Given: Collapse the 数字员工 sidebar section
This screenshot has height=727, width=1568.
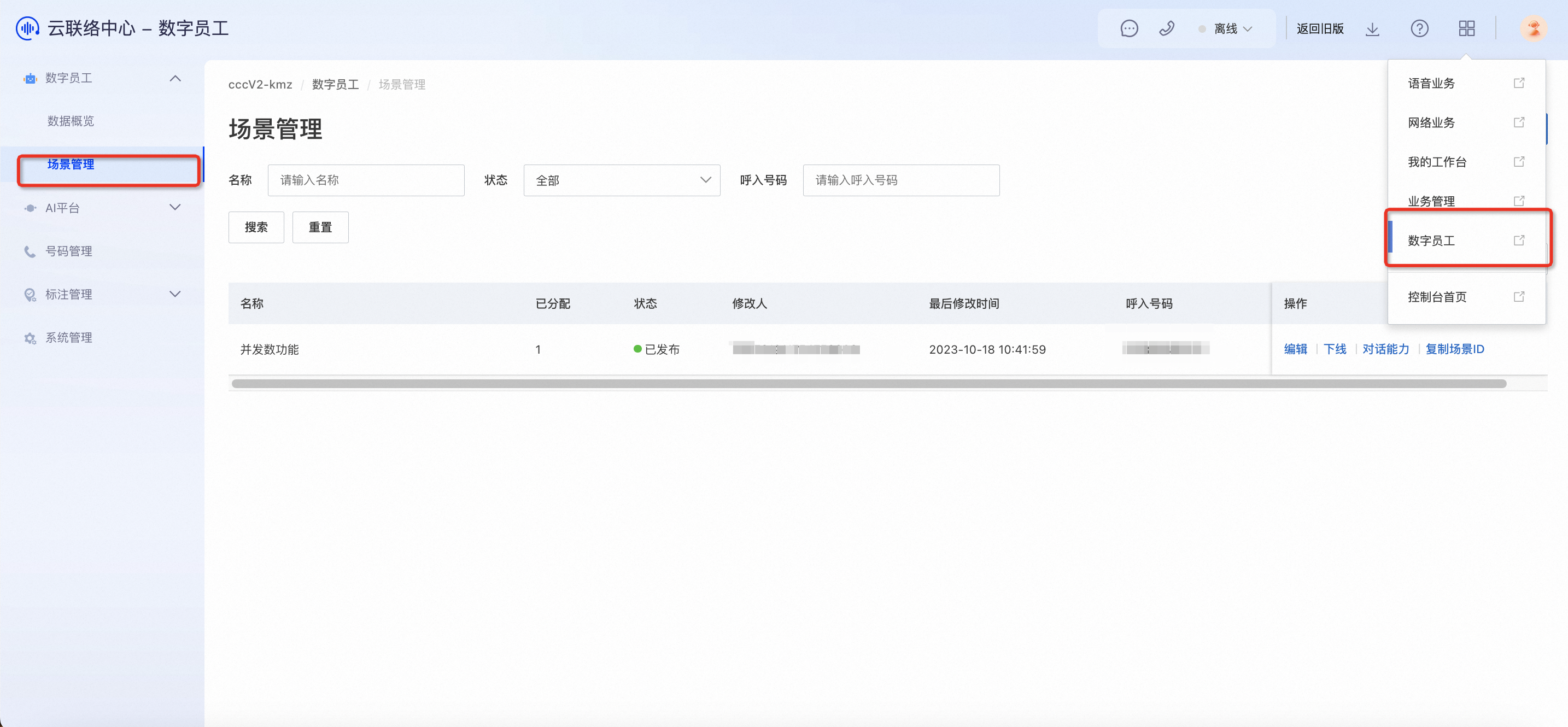Looking at the screenshot, I should coord(175,78).
